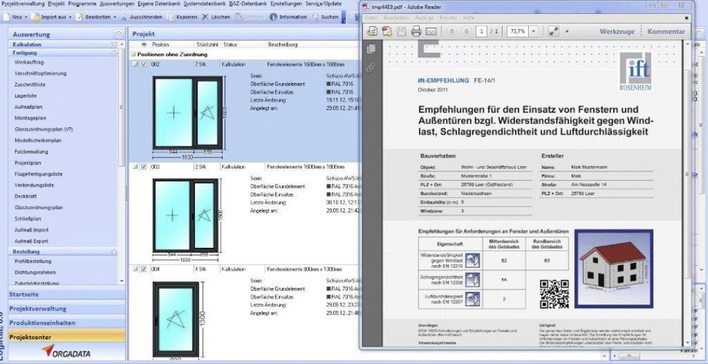Open the Werkzeuge pane in Adobe Reader
Screen dimensions: 708x364
point(617,32)
